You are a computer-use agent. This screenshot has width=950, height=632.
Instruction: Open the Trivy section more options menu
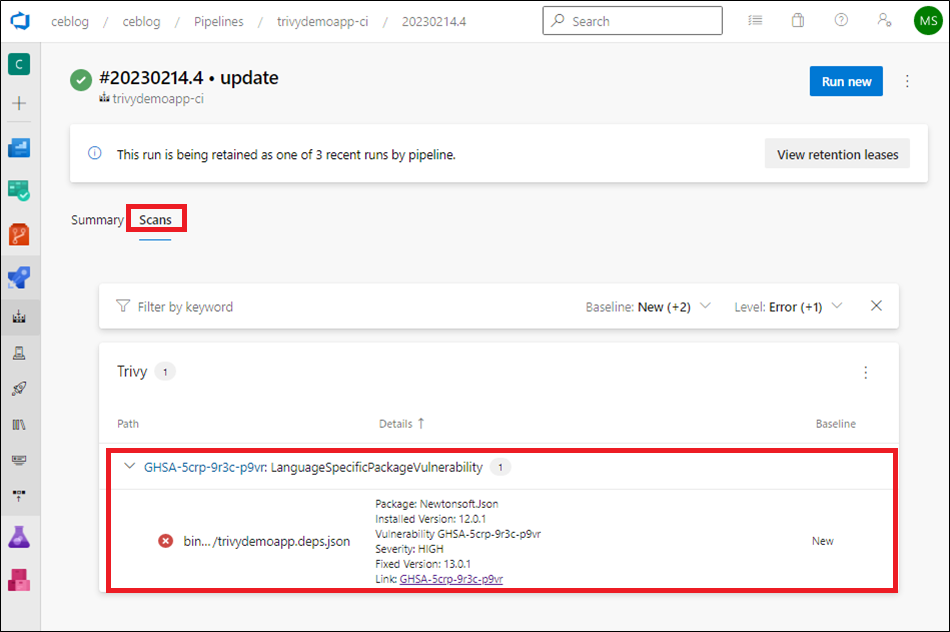(x=865, y=372)
